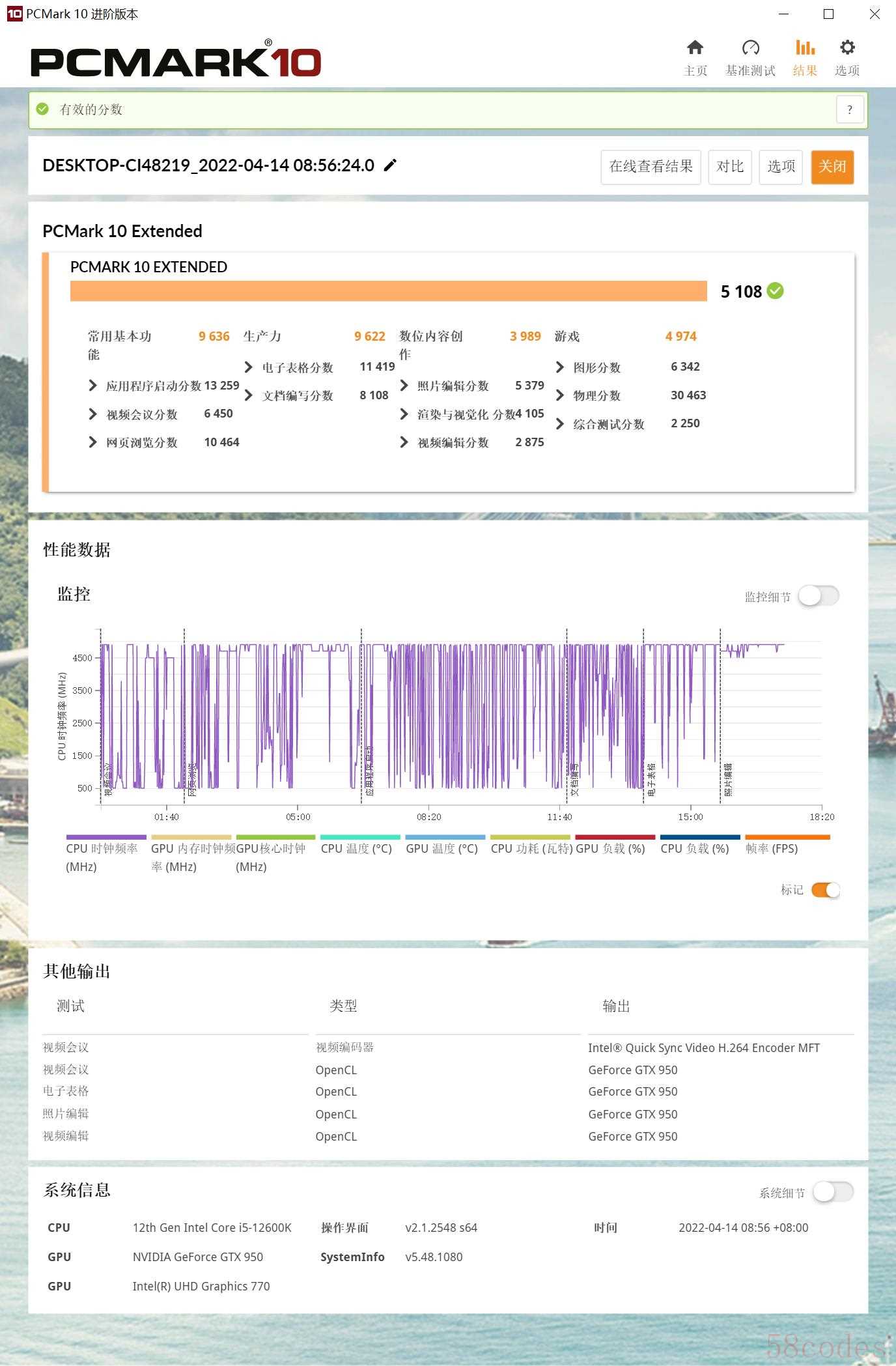Click the PCMARK 10 logo
Viewport: 896px width, 1366px height.
click(x=176, y=60)
